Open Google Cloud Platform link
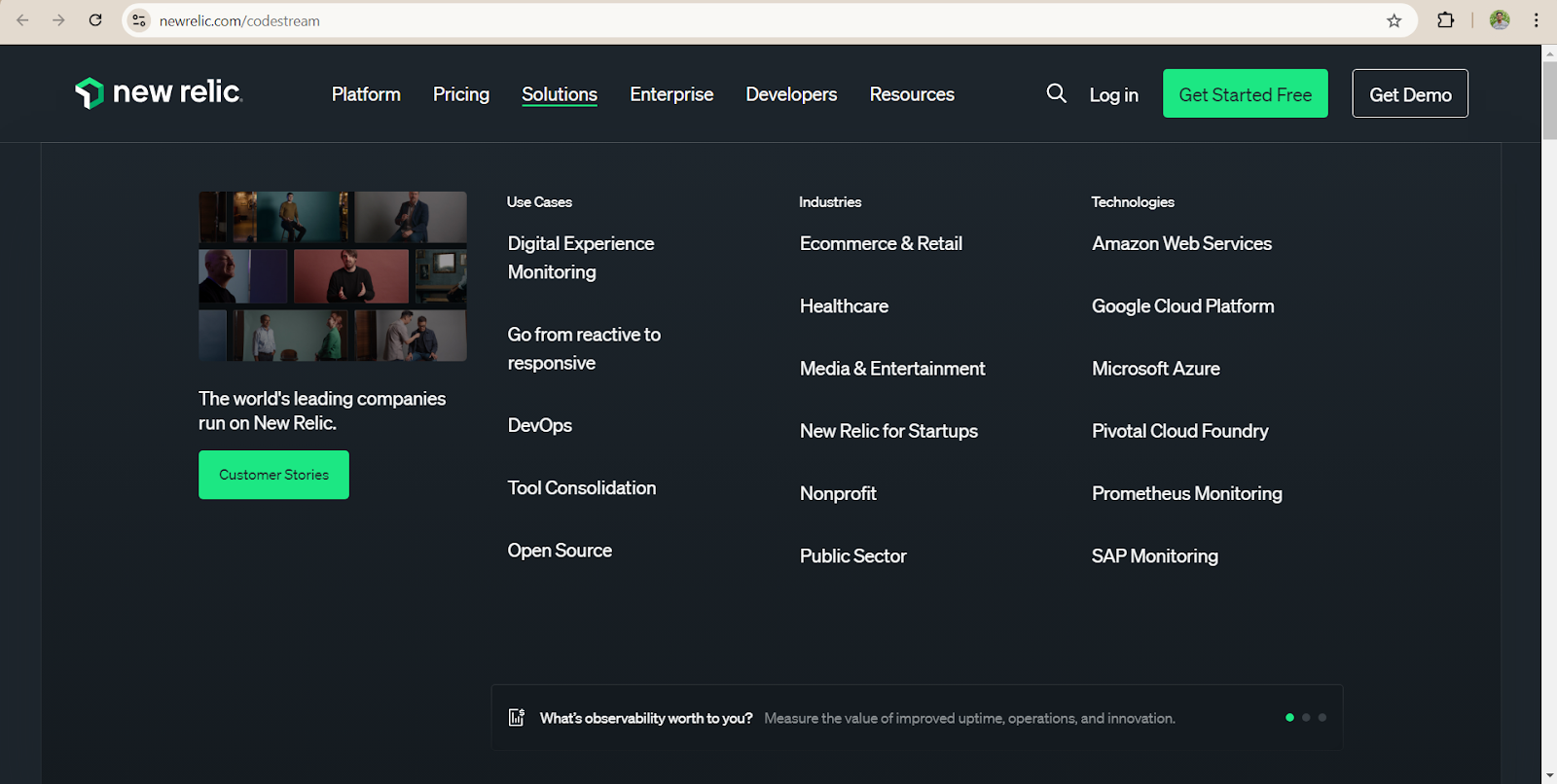 [x=1182, y=306]
